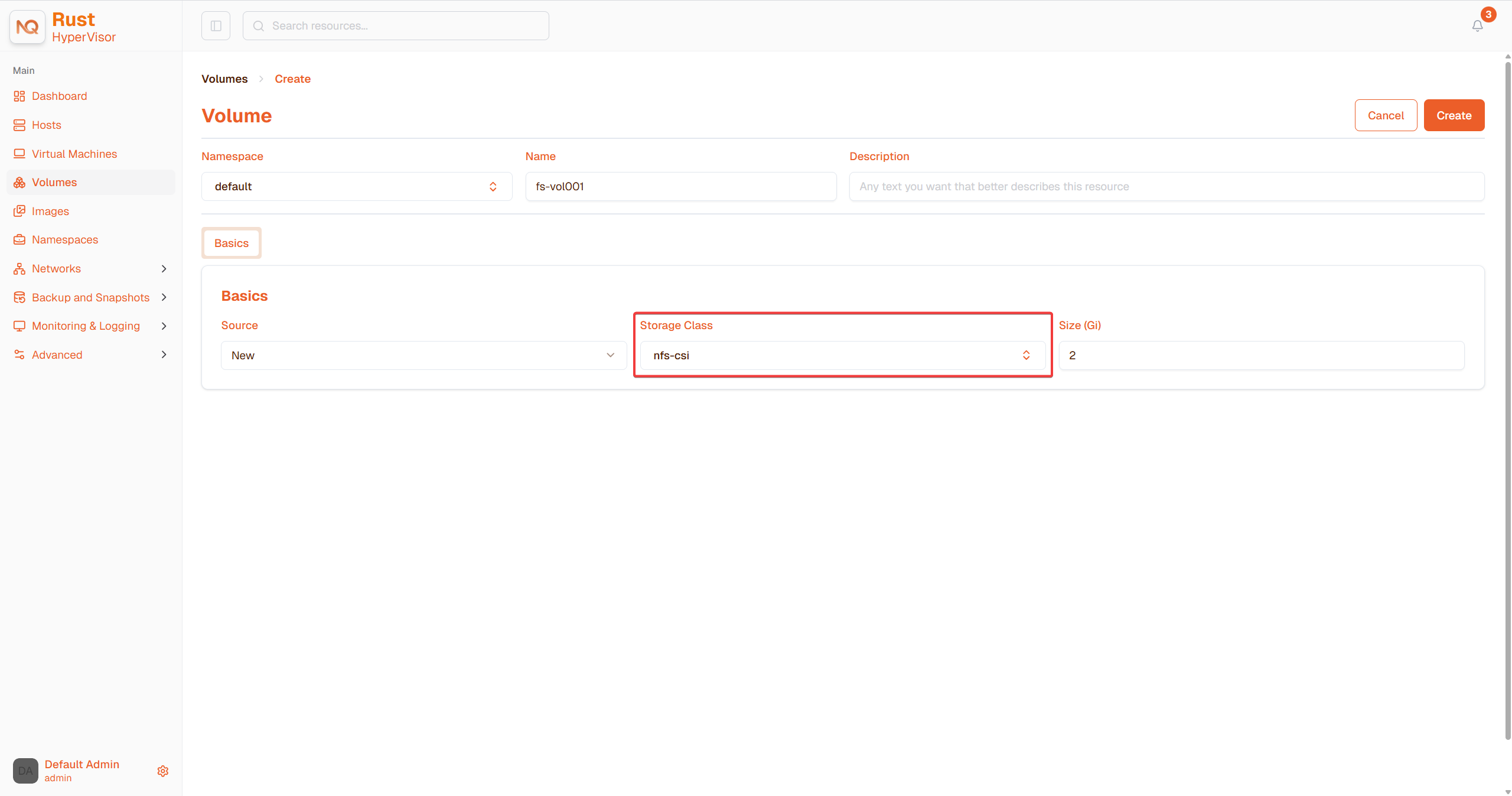Image resolution: width=1512 pixels, height=796 pixels.
Task: Click the Size (Gi) label
Action: click(x=1080, y=326)
